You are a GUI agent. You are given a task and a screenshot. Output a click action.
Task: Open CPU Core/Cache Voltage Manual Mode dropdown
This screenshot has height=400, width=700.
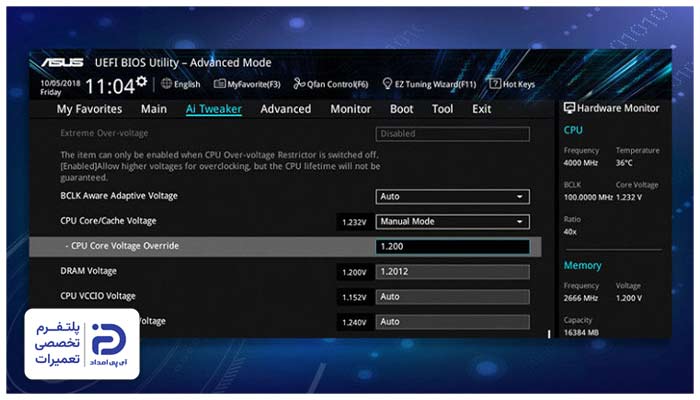453,221
